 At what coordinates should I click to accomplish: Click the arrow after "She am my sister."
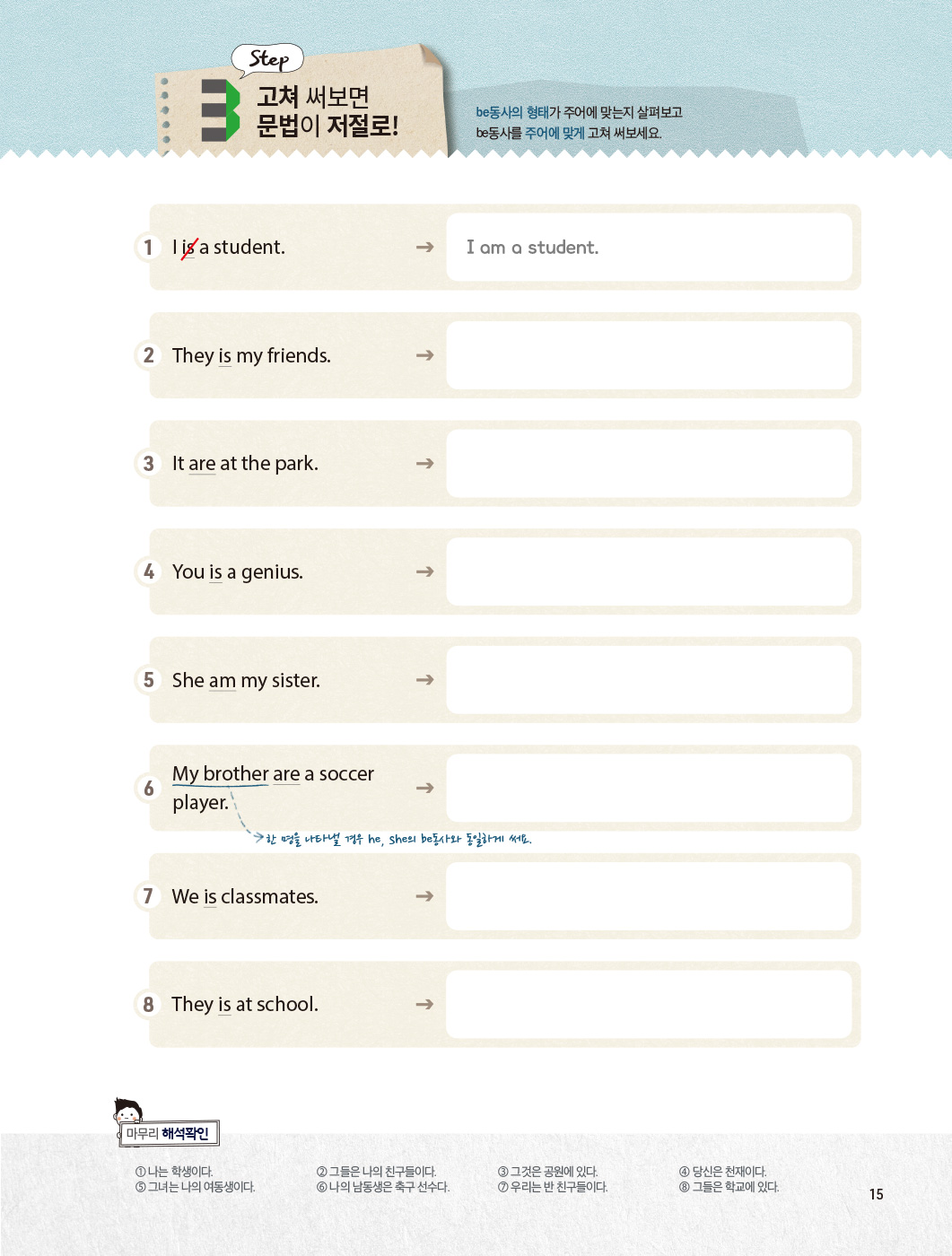[x=424, y=680]
